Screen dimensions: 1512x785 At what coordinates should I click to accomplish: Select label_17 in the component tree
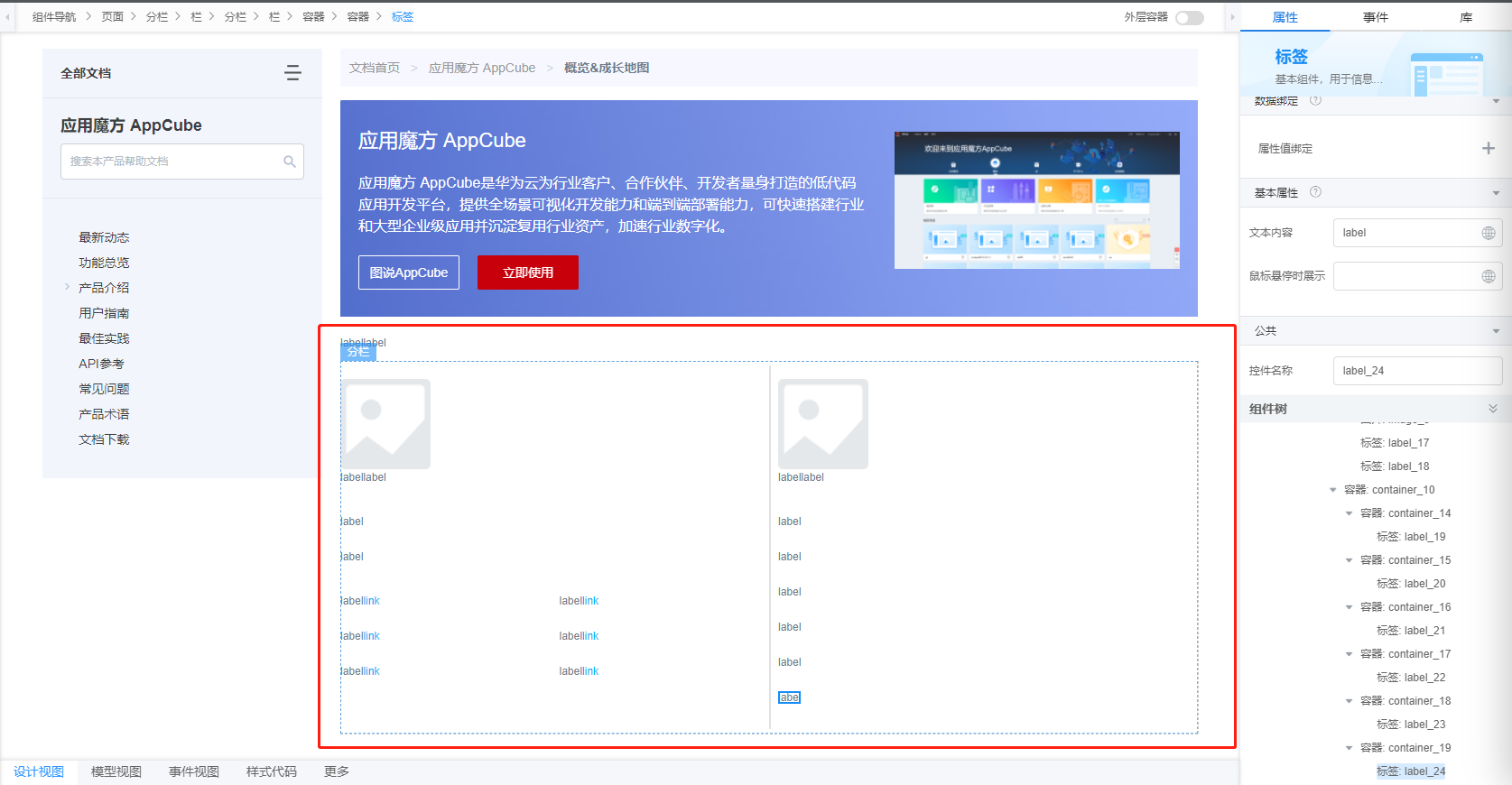point(1395,443)
